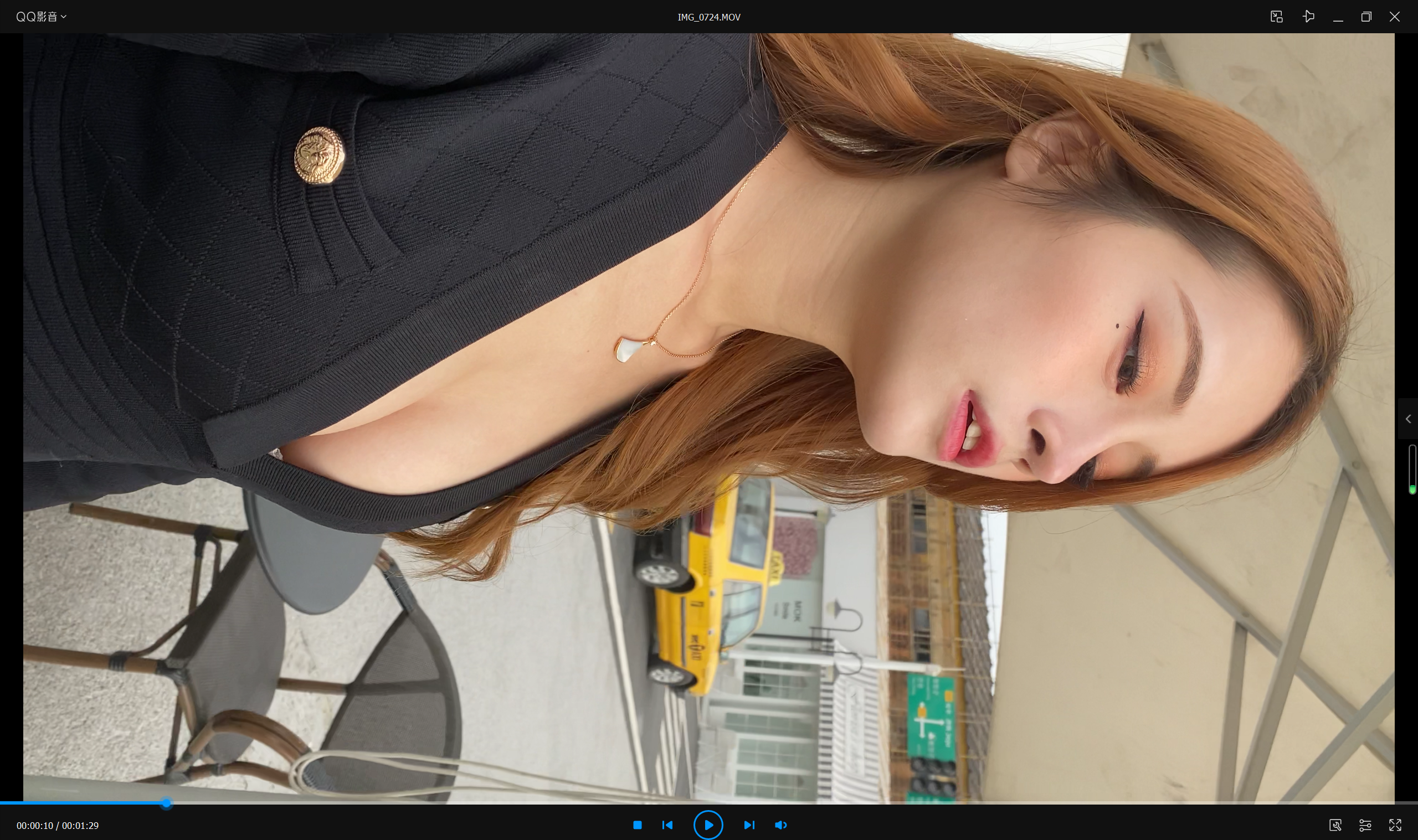Adjust the vertical volume indicator at right edge
Image resolution: width=1418 pixels, height=840 pixels.
point(1412,470)
